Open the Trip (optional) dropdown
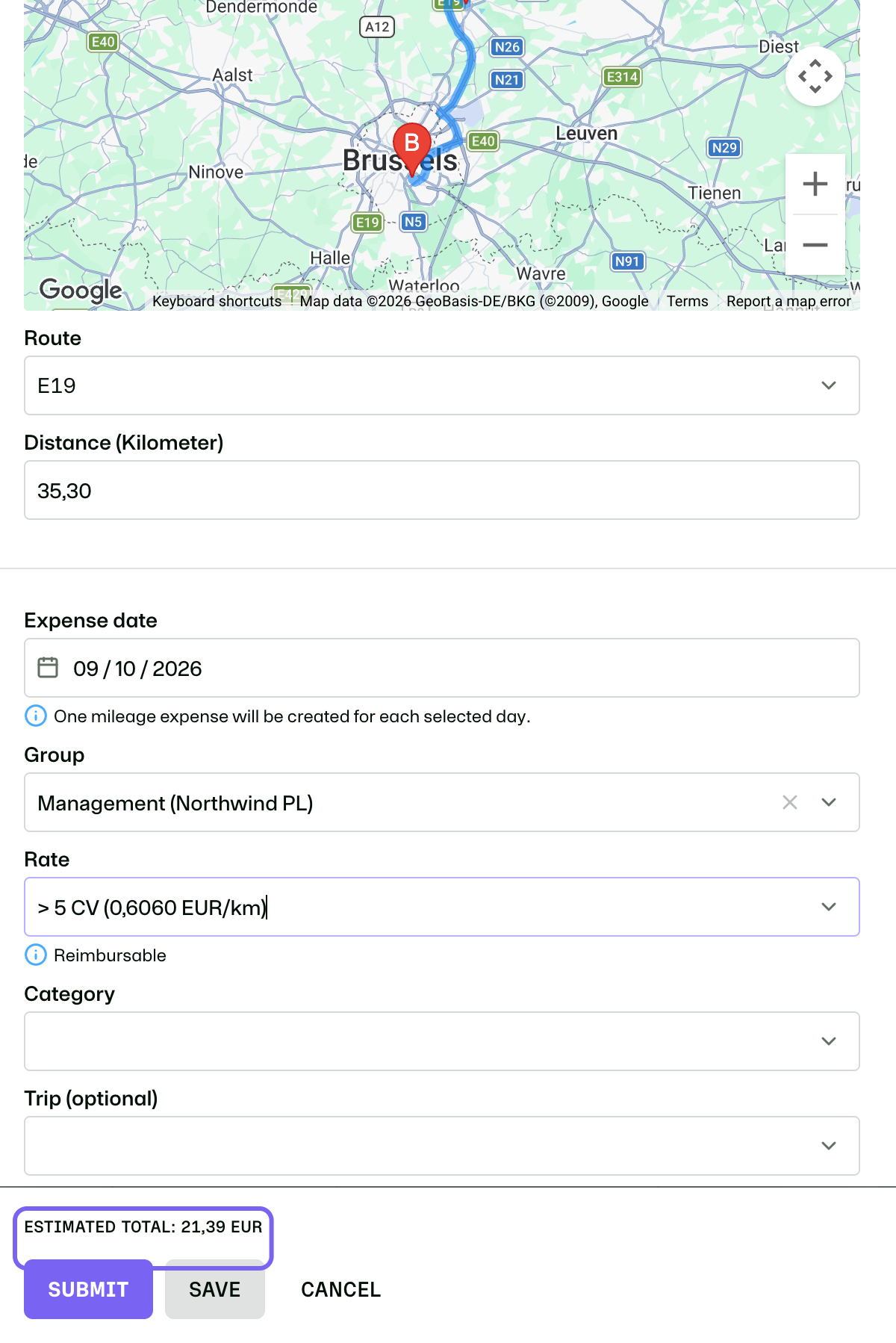 coord(442,1146)
